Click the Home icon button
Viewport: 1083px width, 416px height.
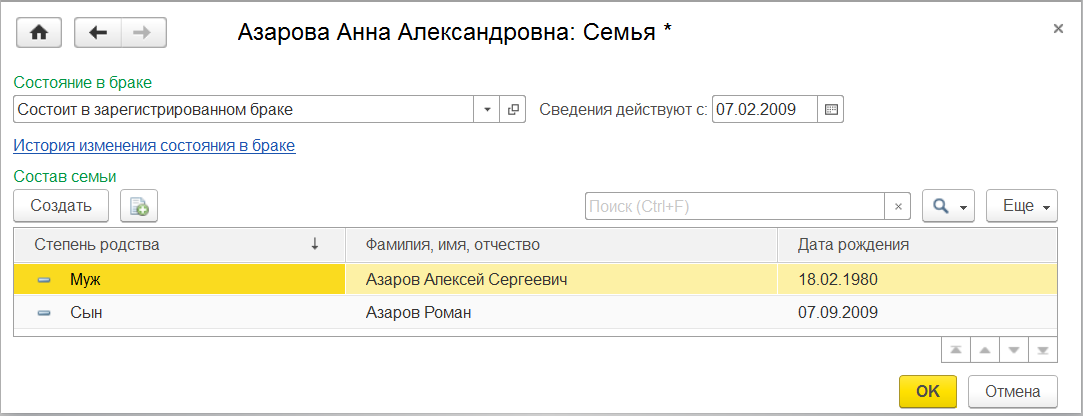pos(39,33)
